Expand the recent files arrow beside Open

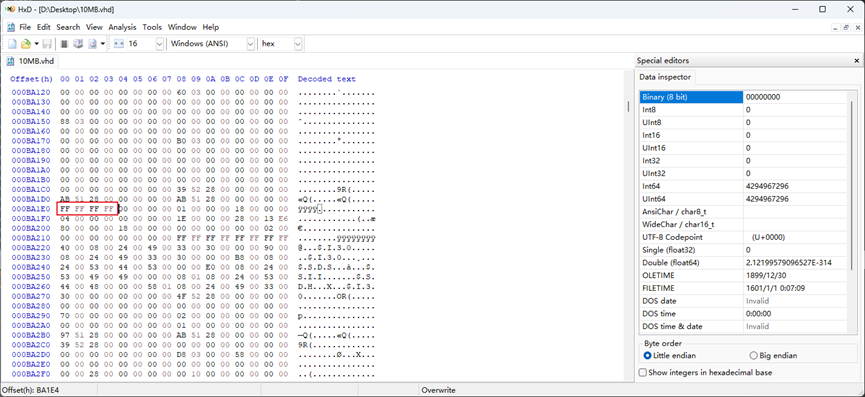point(36,44)
